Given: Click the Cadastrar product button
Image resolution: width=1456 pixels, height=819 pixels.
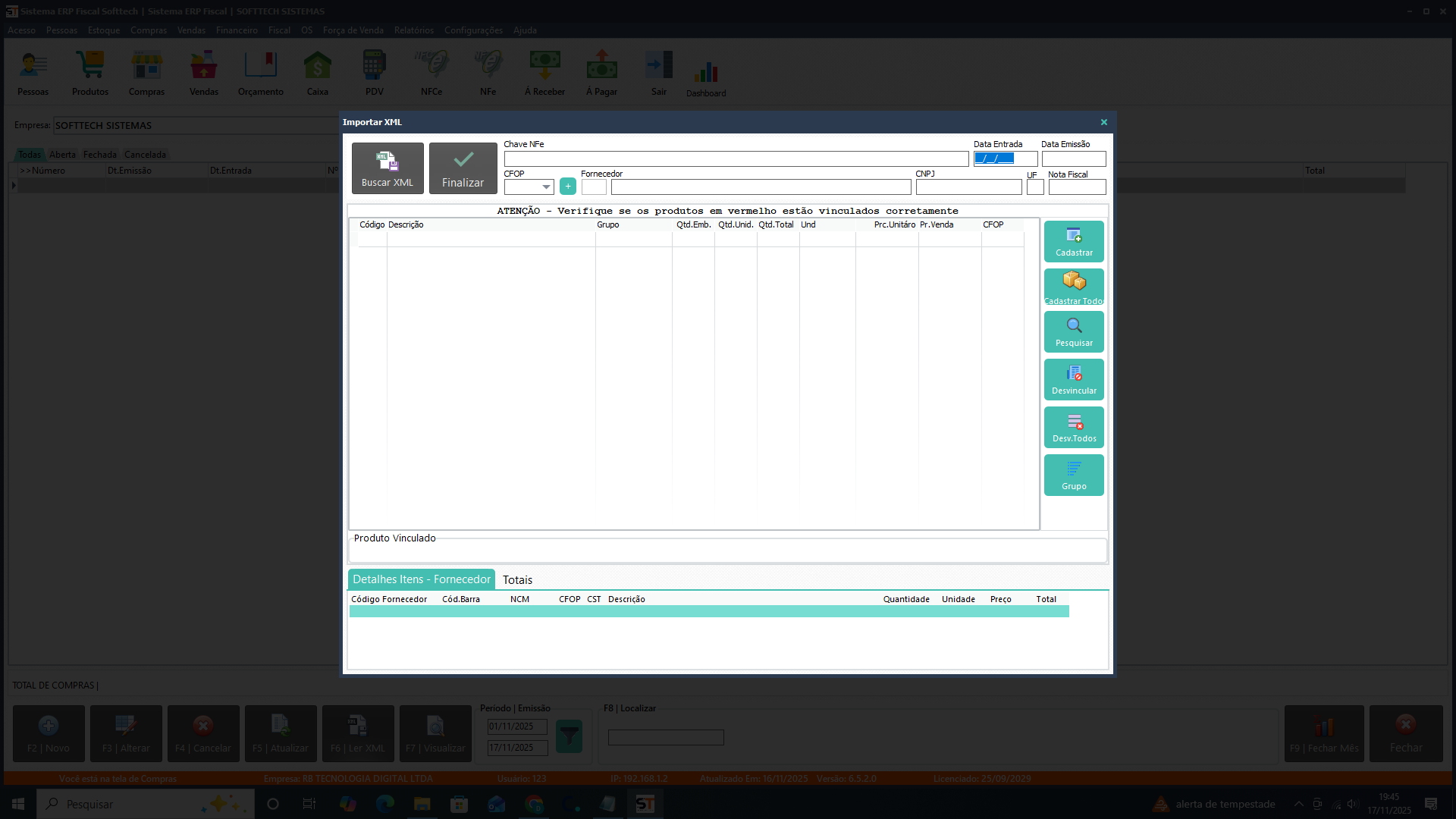Looking at the screenshot, I should coord(1074,241).
